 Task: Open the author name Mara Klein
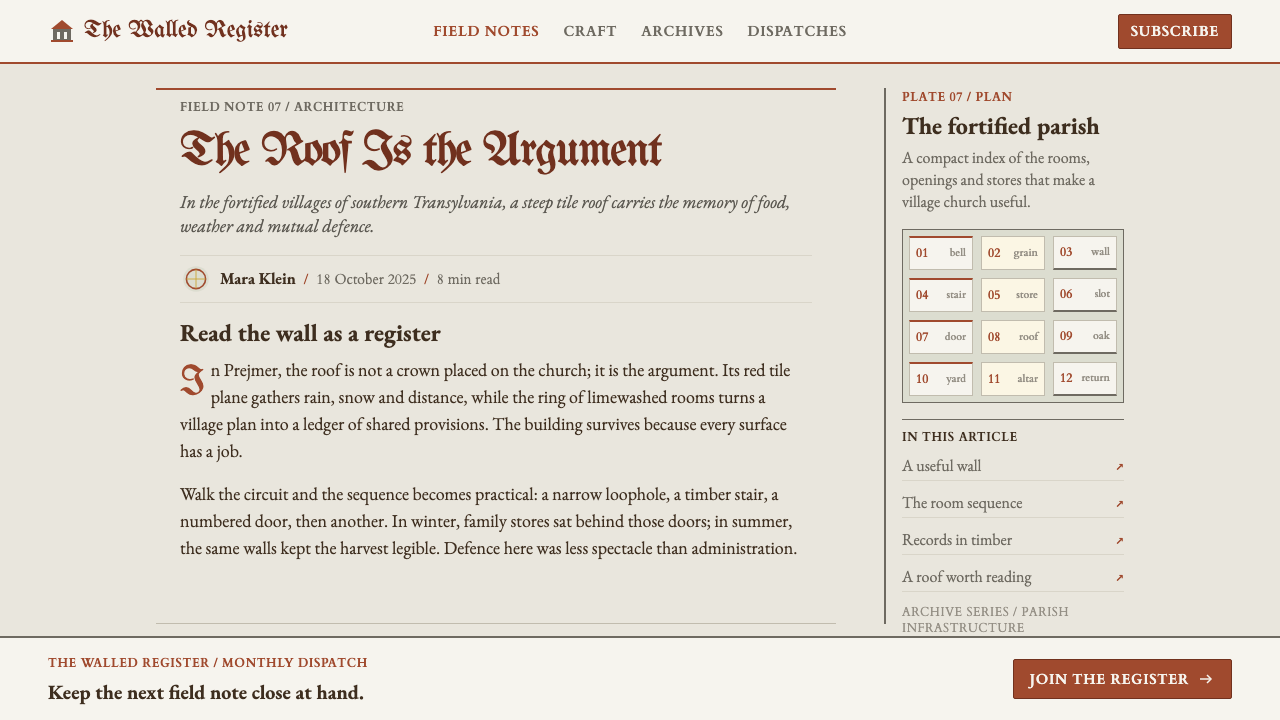coord(258,279)
